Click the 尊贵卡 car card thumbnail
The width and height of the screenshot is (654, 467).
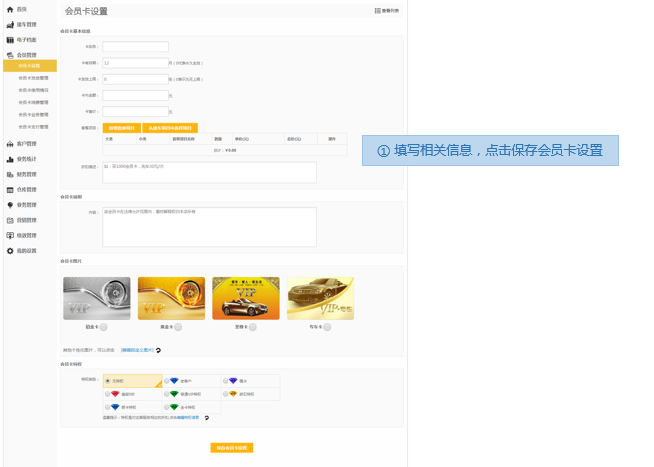coord(246,298)
